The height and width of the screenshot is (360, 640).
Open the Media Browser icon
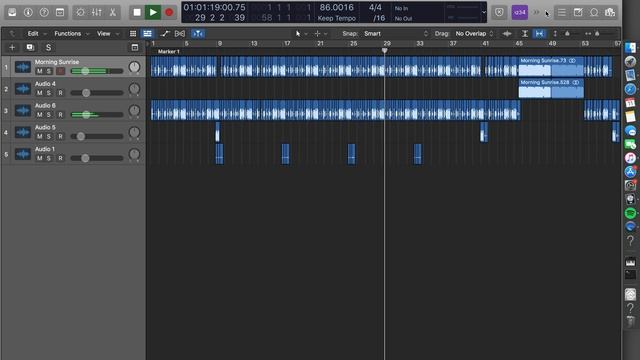[x=610, y=13]
